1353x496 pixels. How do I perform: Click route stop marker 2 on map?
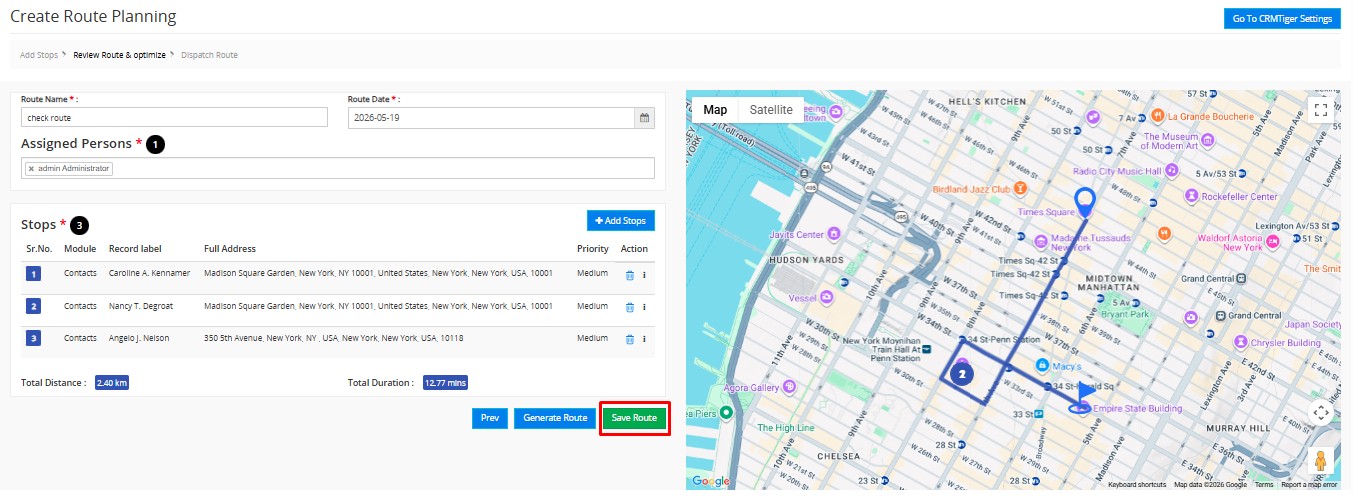point(962,375)
